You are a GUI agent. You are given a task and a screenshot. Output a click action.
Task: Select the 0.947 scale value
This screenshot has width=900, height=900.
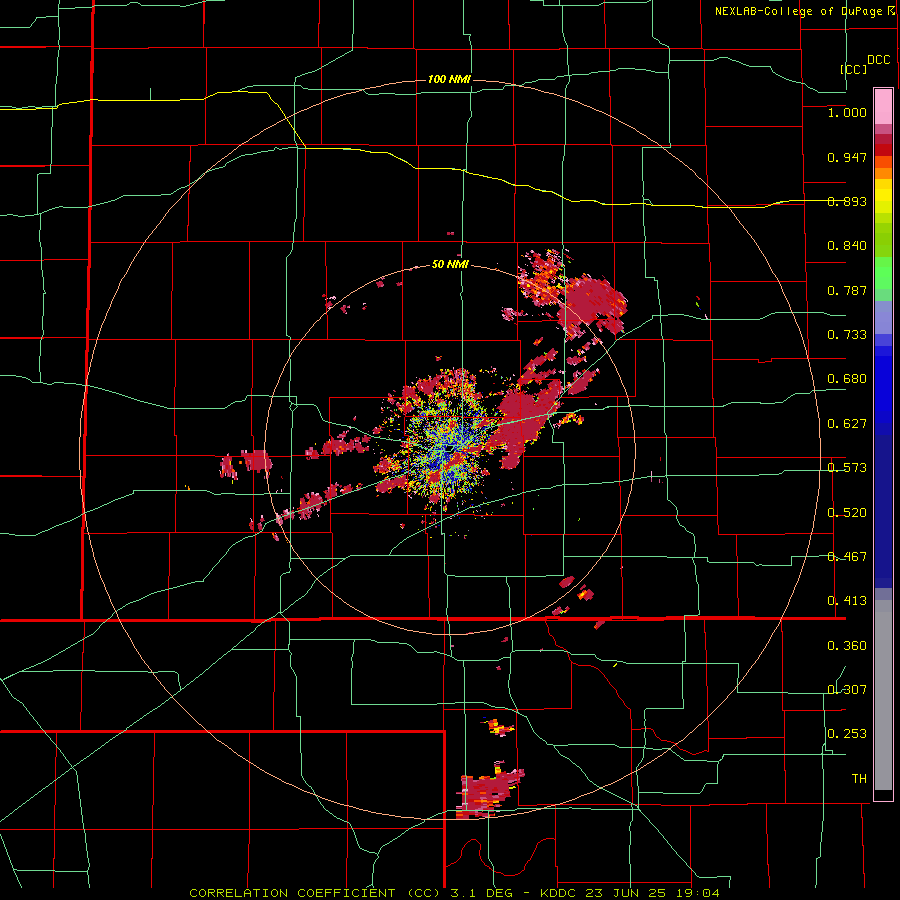tap(847, 157)
